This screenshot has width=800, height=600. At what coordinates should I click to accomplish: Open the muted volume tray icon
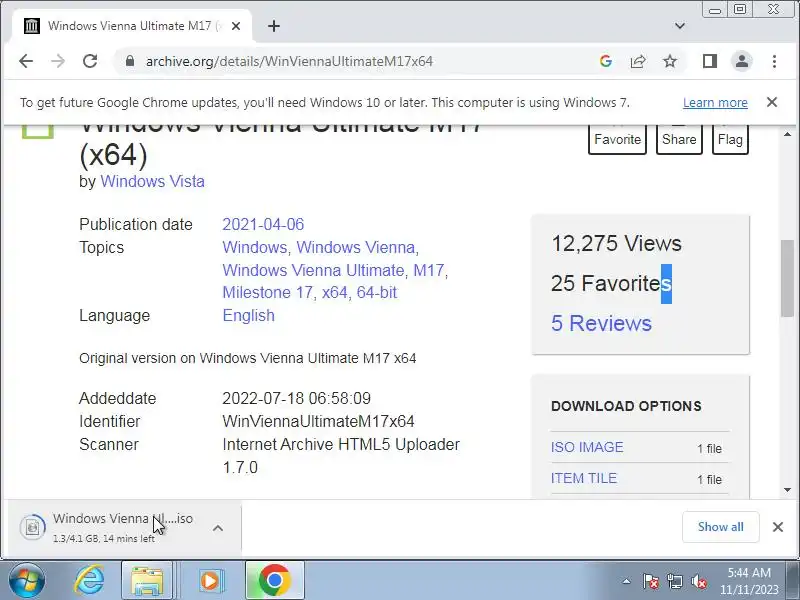coord(698,581)
